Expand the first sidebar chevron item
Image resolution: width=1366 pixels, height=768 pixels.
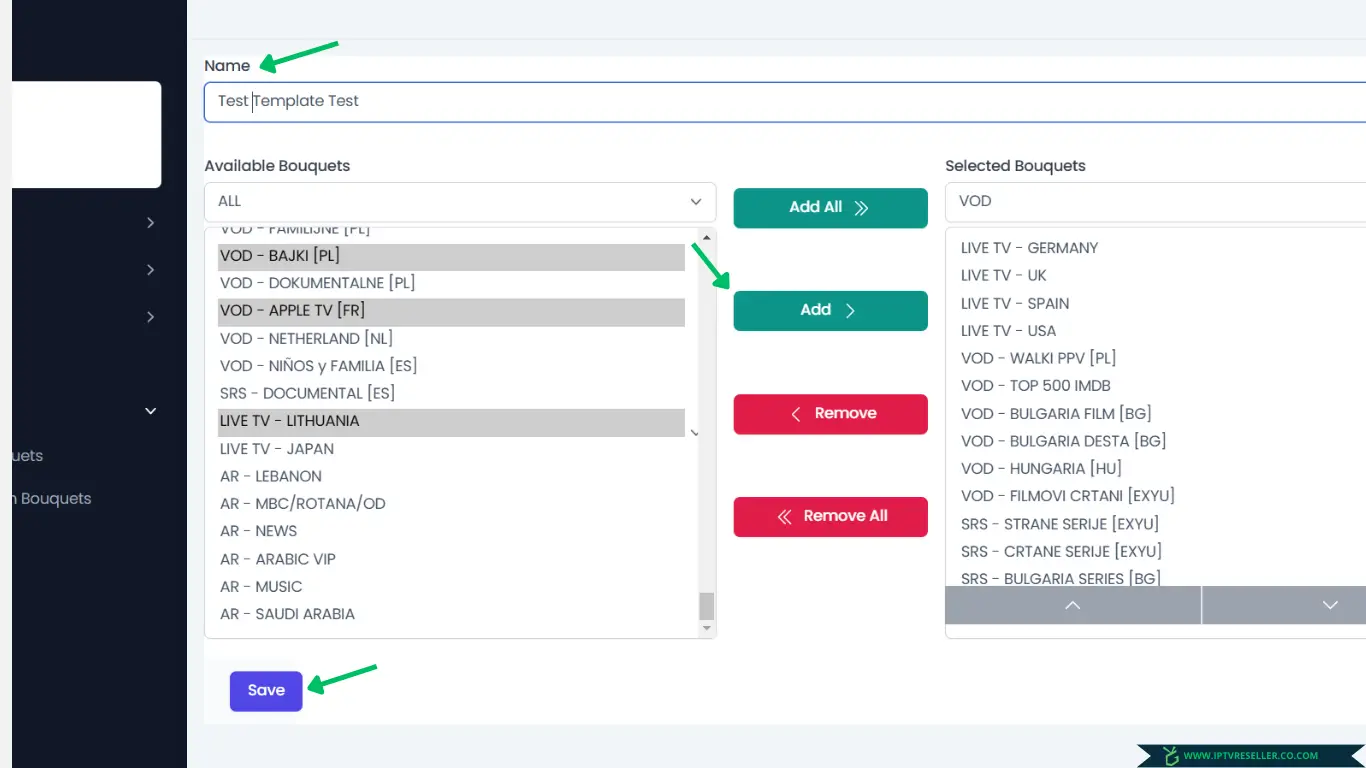tap(151, 223)
